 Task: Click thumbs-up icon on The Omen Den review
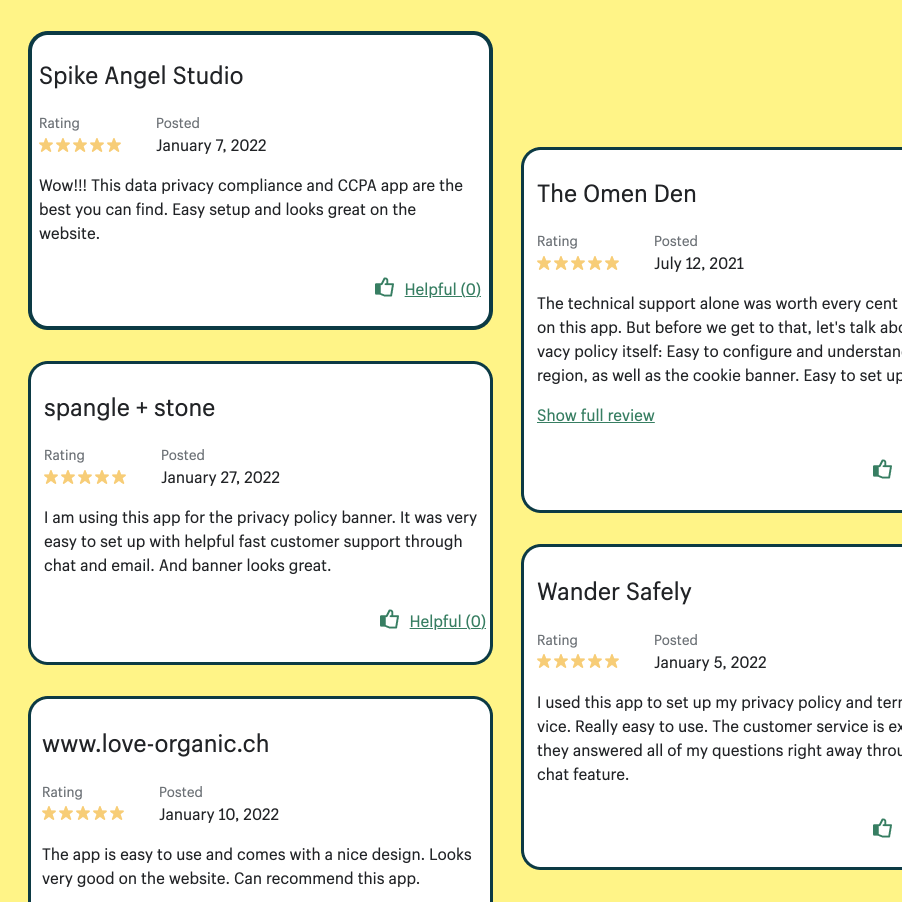click(882, 469)
